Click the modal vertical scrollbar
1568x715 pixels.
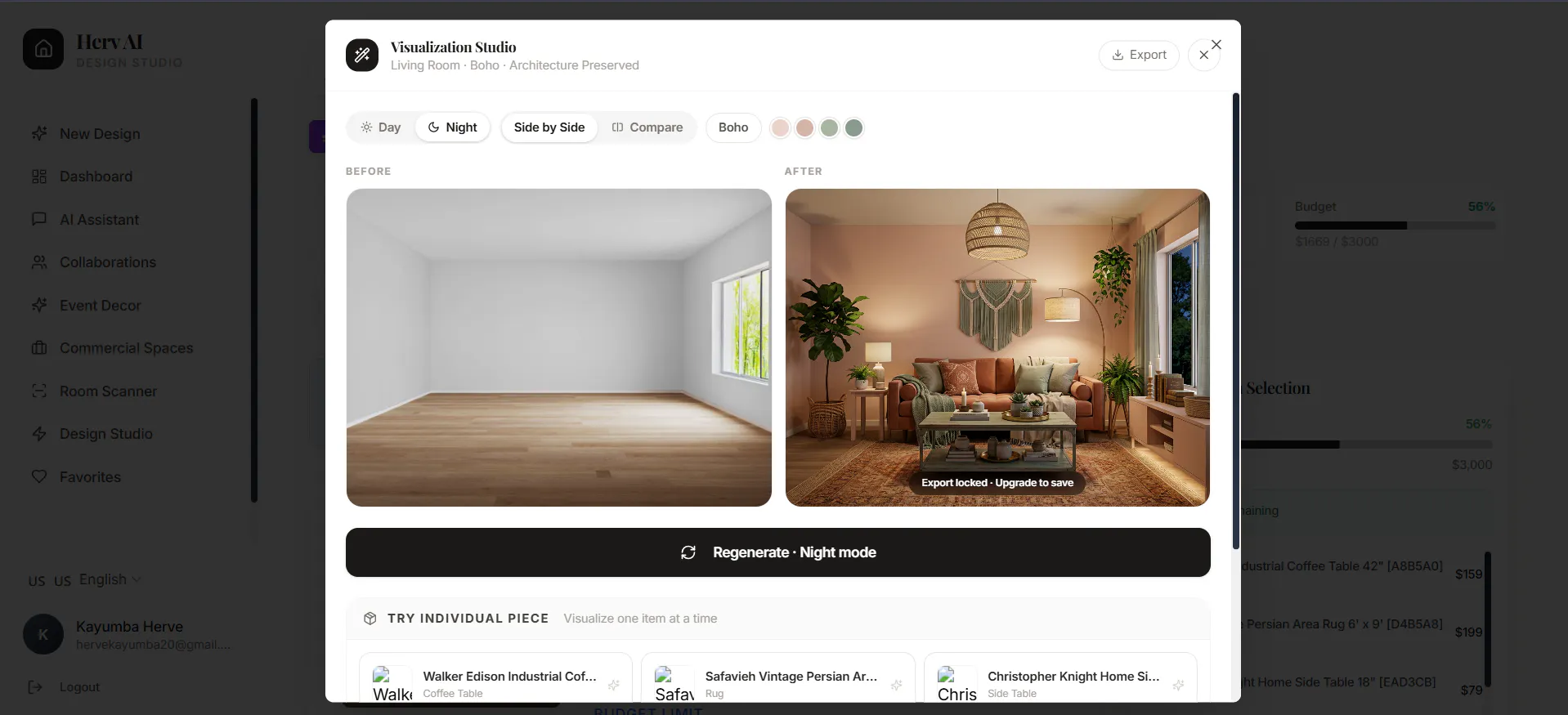tap(1236, 321)
